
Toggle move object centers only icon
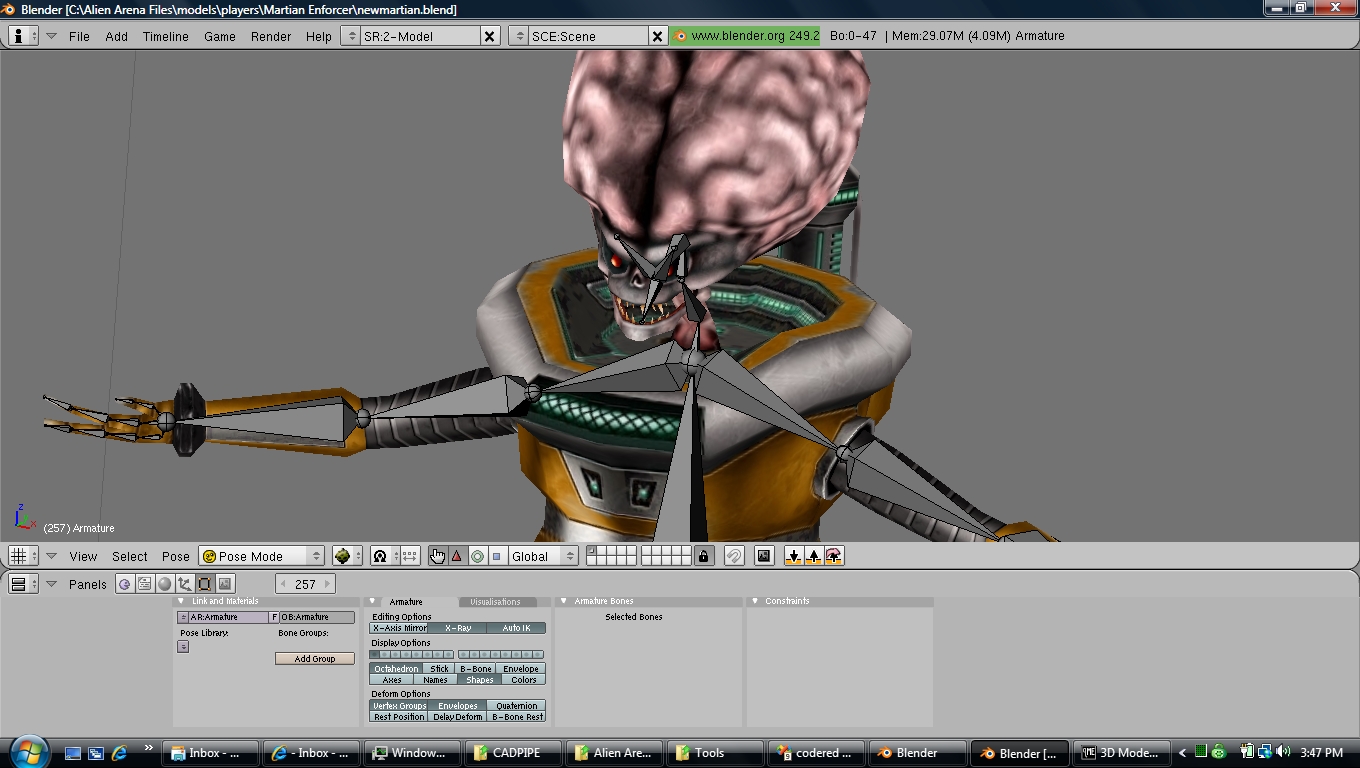410,556
